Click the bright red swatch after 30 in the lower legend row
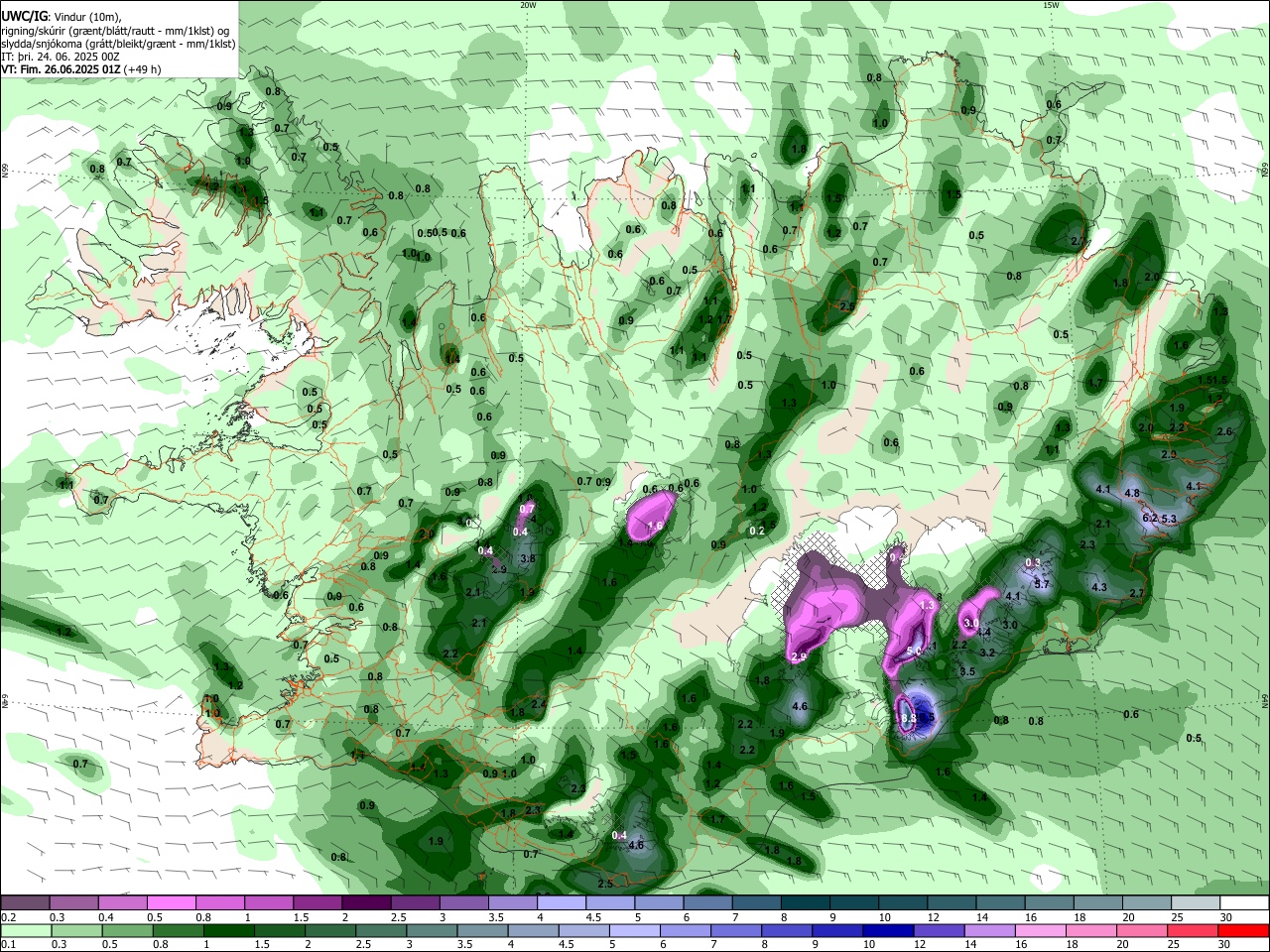The width and height of the screenshot is (1270, 952). tap(1244, 930)
